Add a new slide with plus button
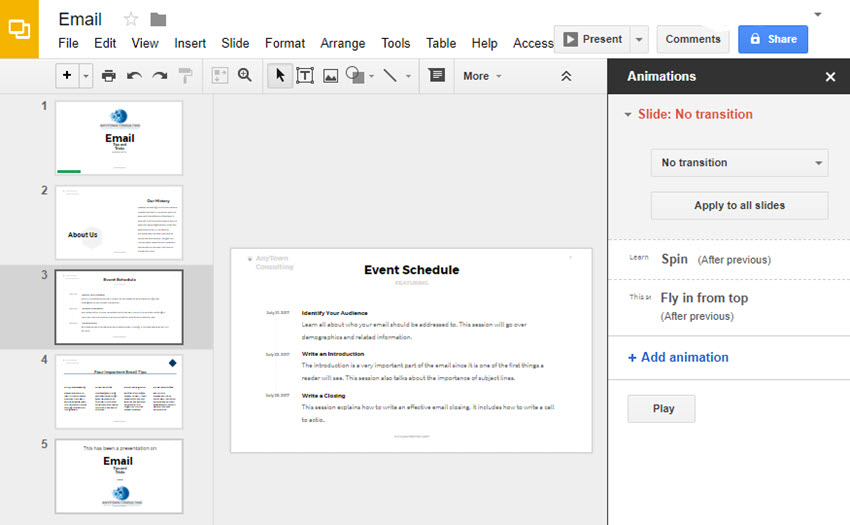 pyautogui.click(x=67, y=75)
